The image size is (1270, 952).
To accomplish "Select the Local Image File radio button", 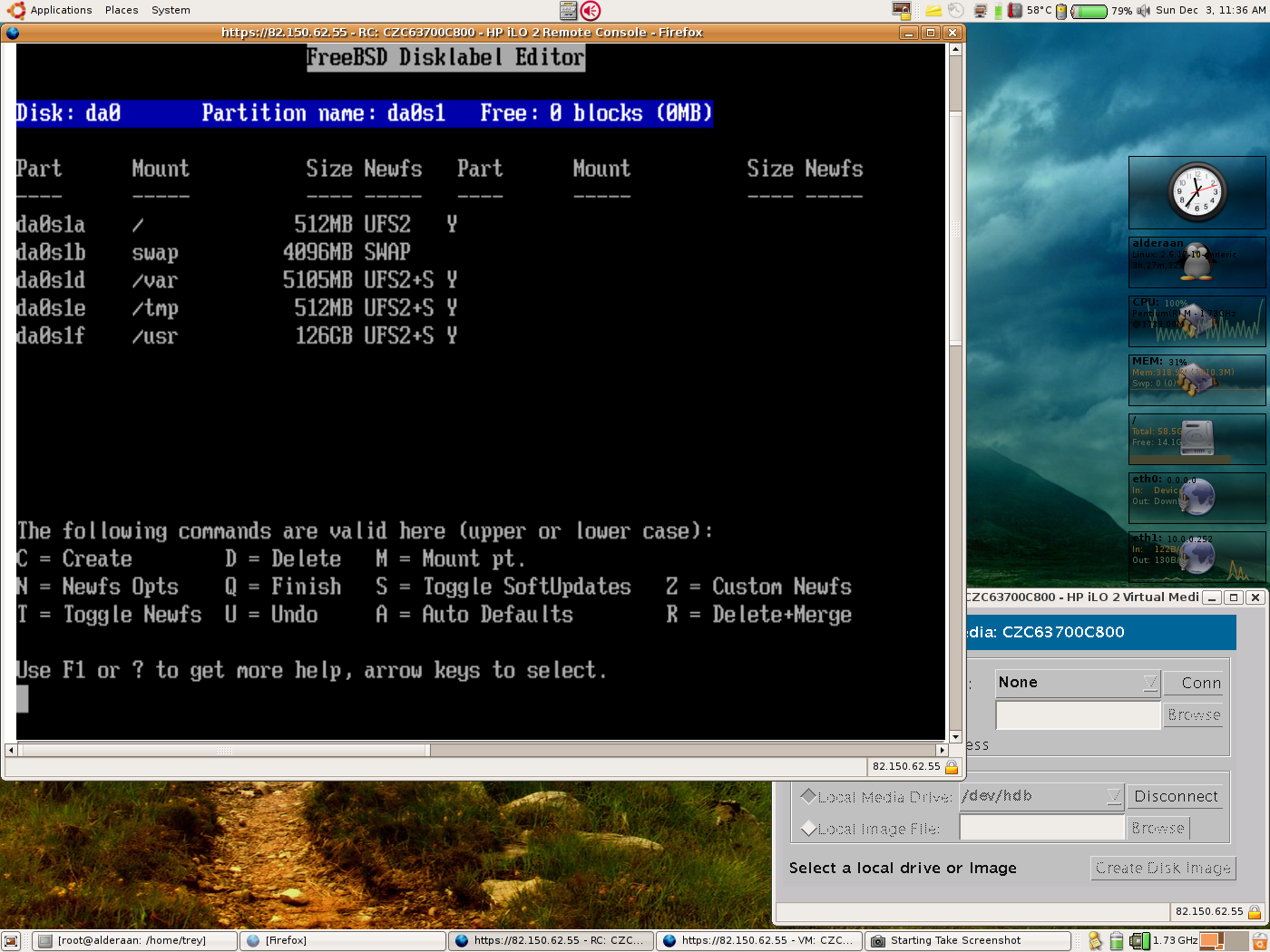I will [x=809, y=828].
